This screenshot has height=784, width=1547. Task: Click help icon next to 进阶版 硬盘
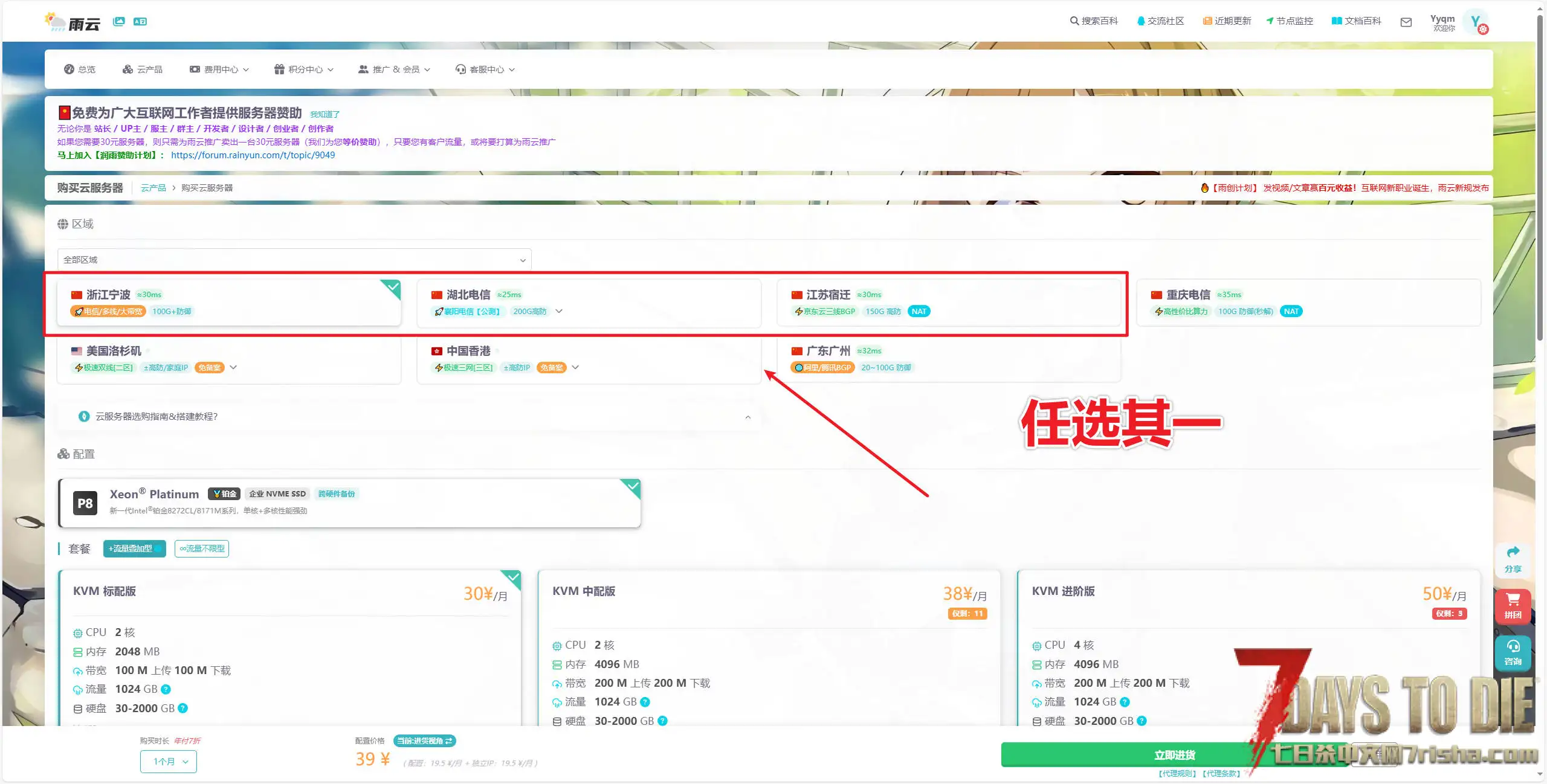click(x=1142, y=721)
